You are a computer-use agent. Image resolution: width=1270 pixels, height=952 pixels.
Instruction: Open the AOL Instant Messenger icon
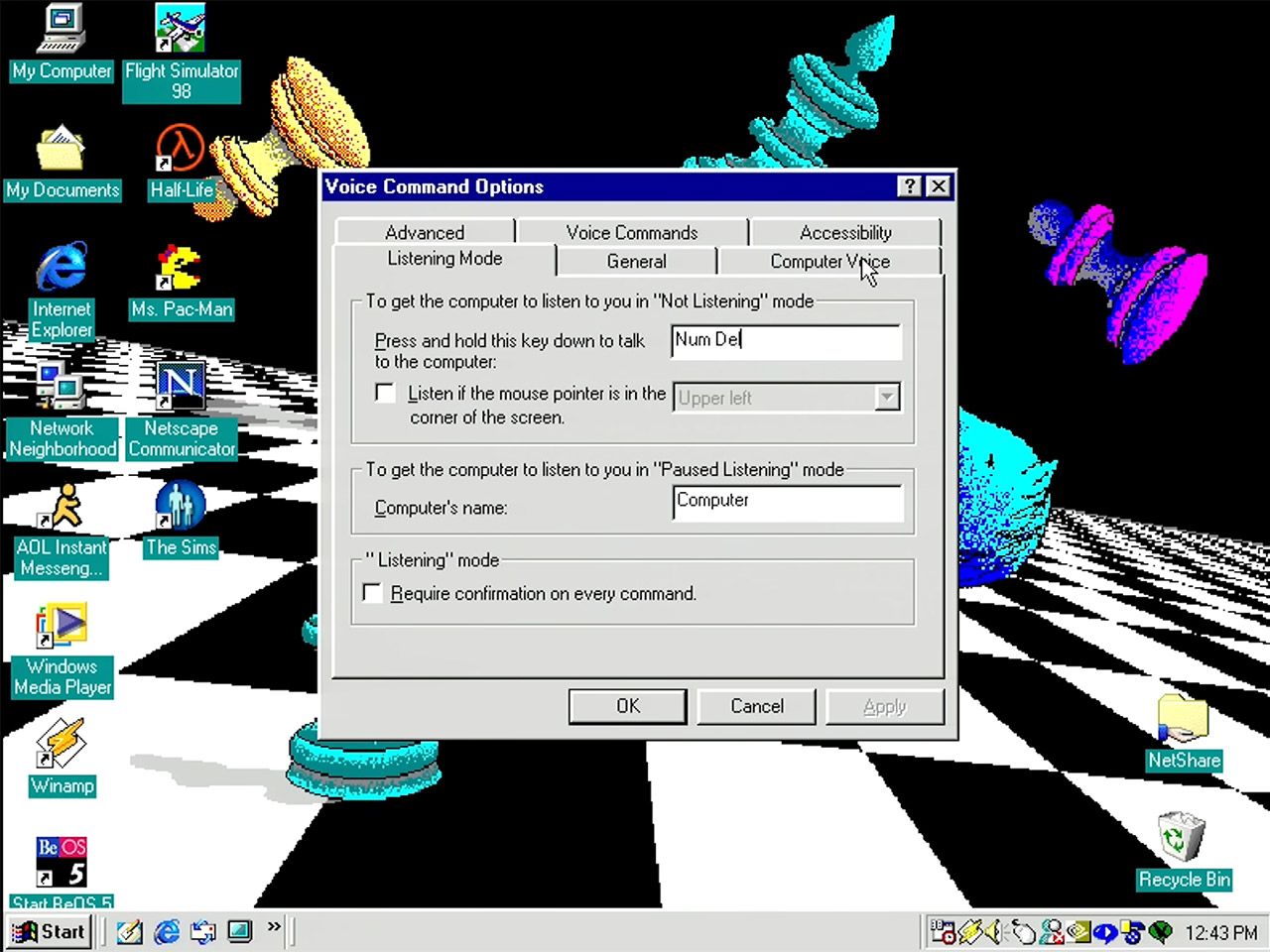coord(62,506)
